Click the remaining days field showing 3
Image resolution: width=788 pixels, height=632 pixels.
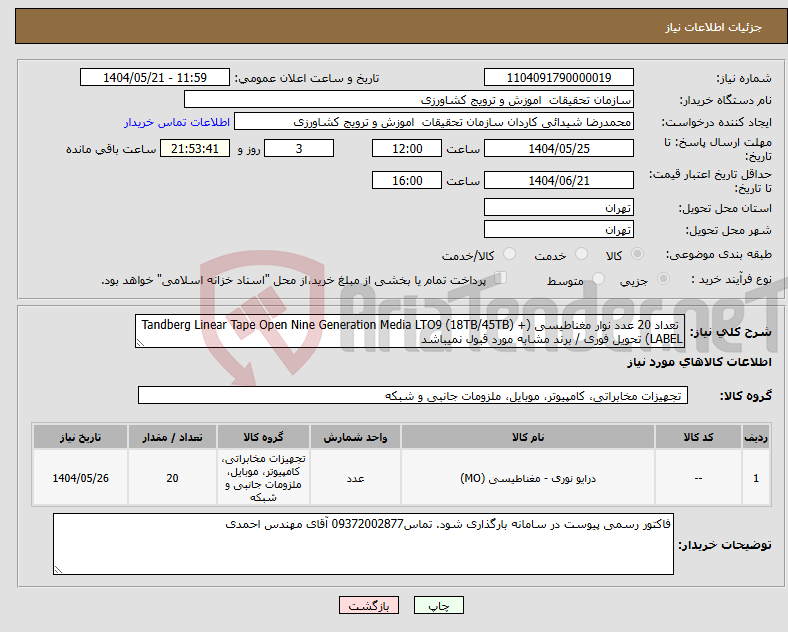(299, 149)
